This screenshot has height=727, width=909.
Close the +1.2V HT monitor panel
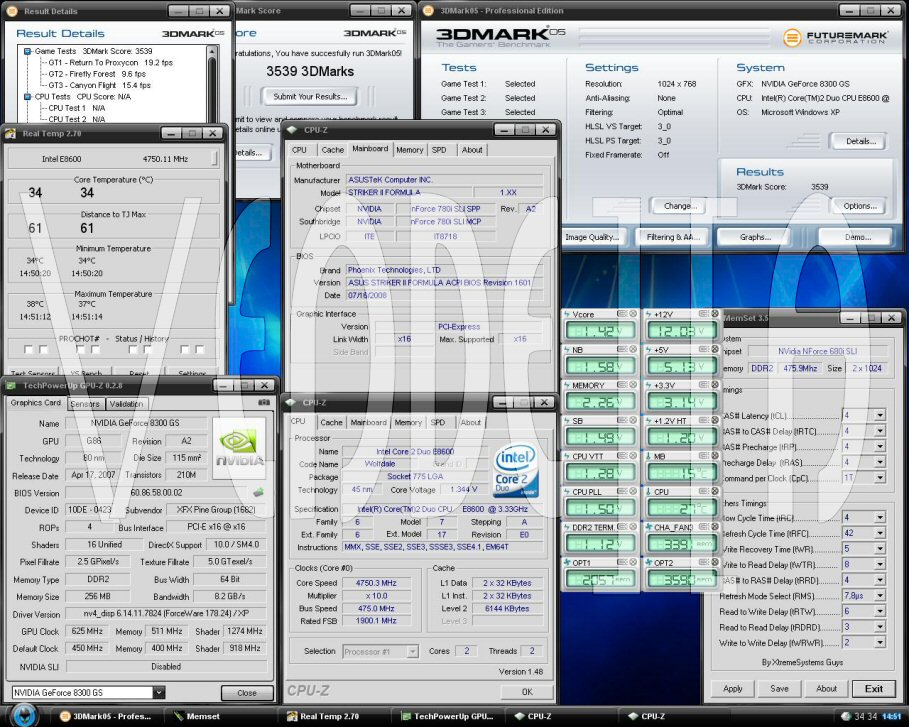pos(715,420)
